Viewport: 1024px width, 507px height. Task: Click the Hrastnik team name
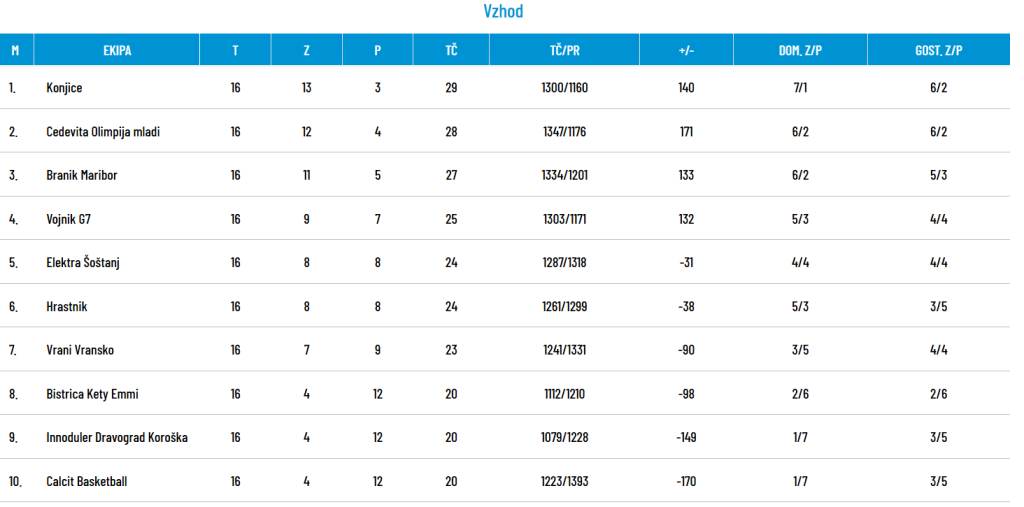(x=67, y=306)
